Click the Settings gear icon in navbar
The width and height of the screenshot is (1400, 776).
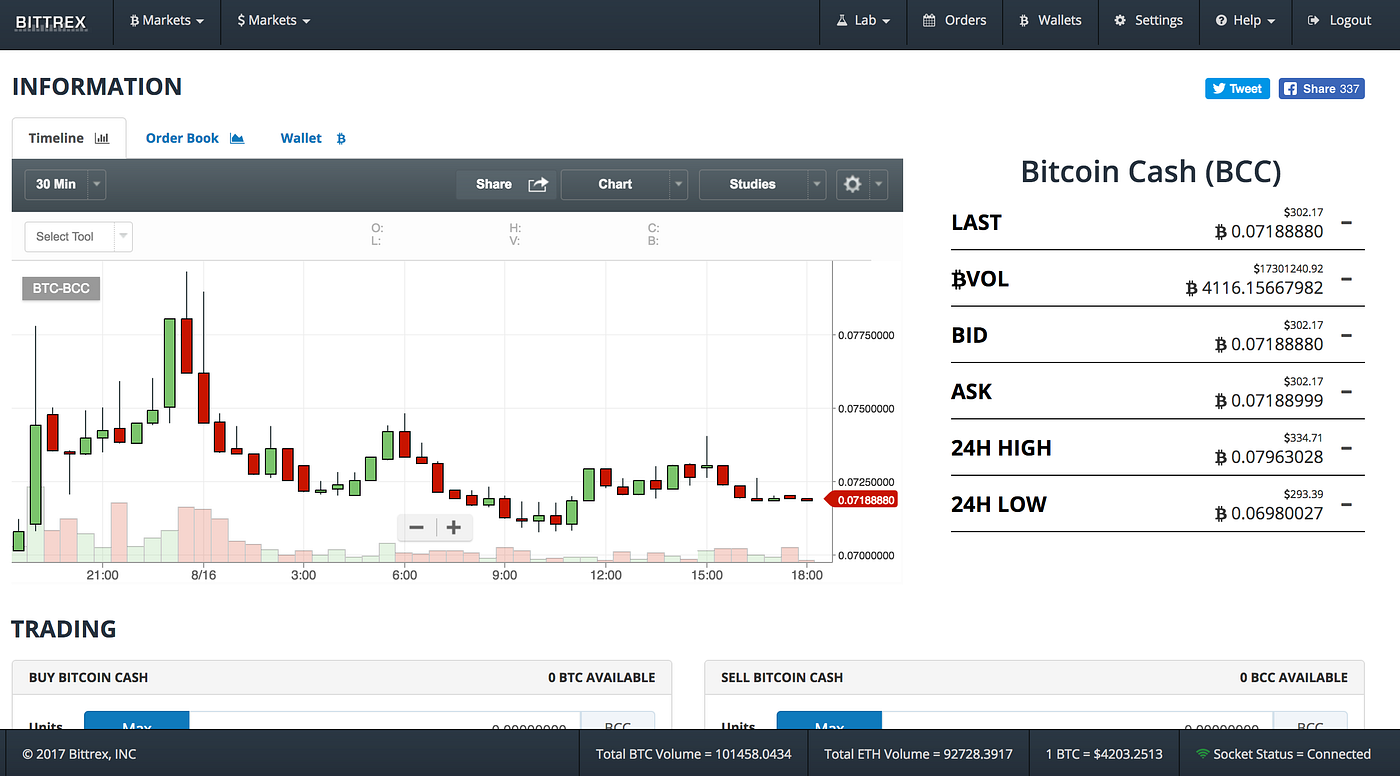click(1120, 21)
